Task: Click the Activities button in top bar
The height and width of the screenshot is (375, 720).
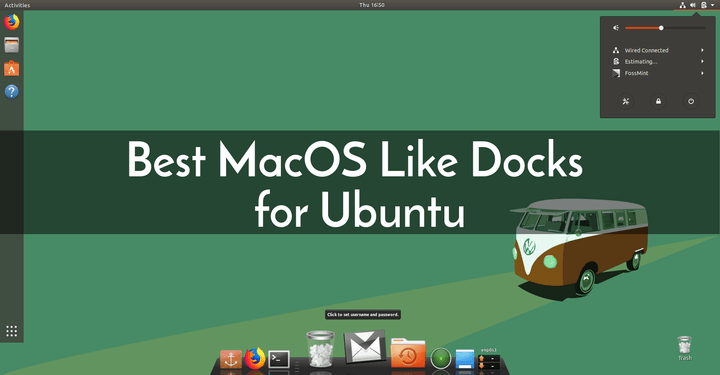Action: (17, 5)
